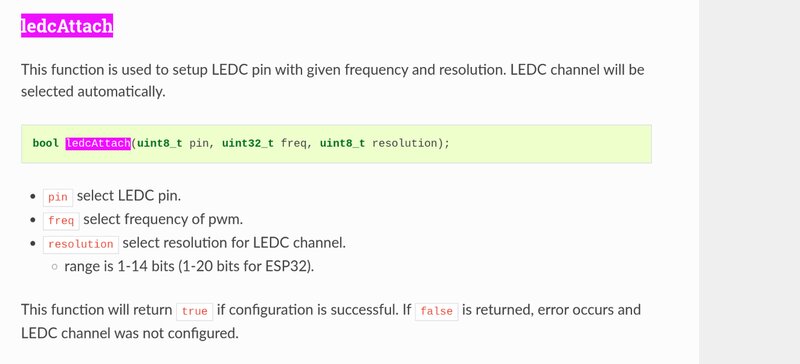Click the bullet marker before pin
Screen dimensions: 800x364
[33, 197]
